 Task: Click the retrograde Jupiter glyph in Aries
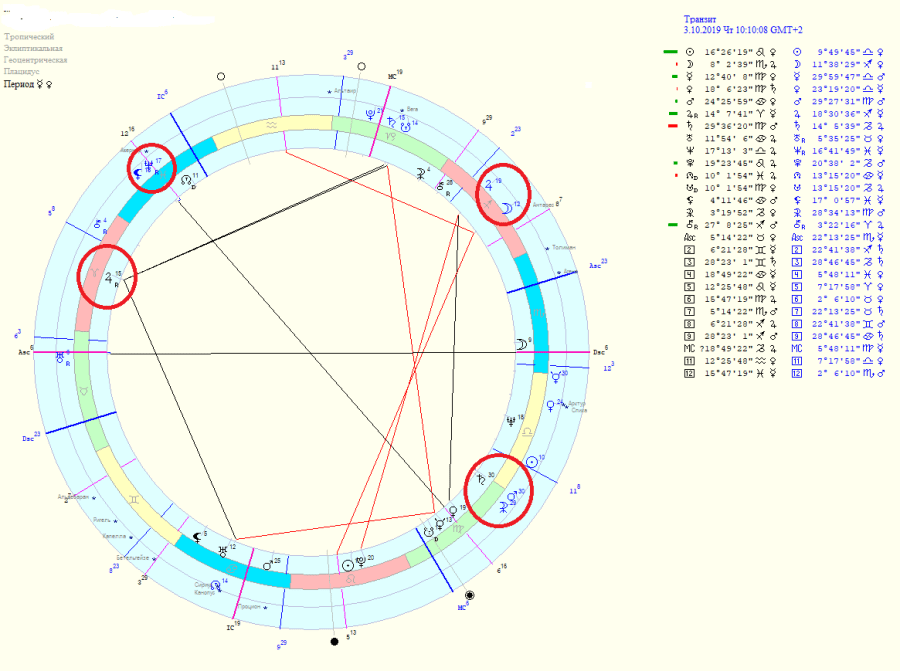pos(107,279)
